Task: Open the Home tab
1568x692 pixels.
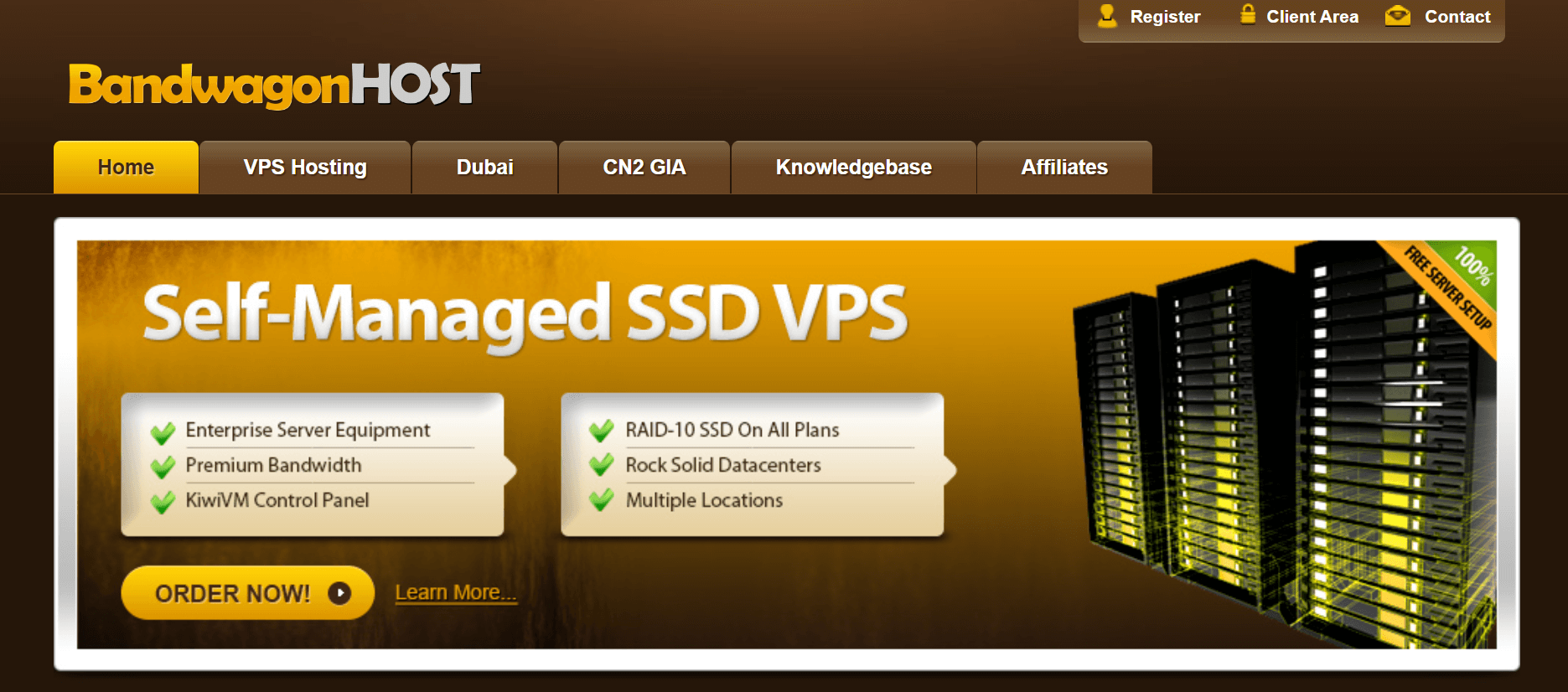Action: click(x=126, y=168)
